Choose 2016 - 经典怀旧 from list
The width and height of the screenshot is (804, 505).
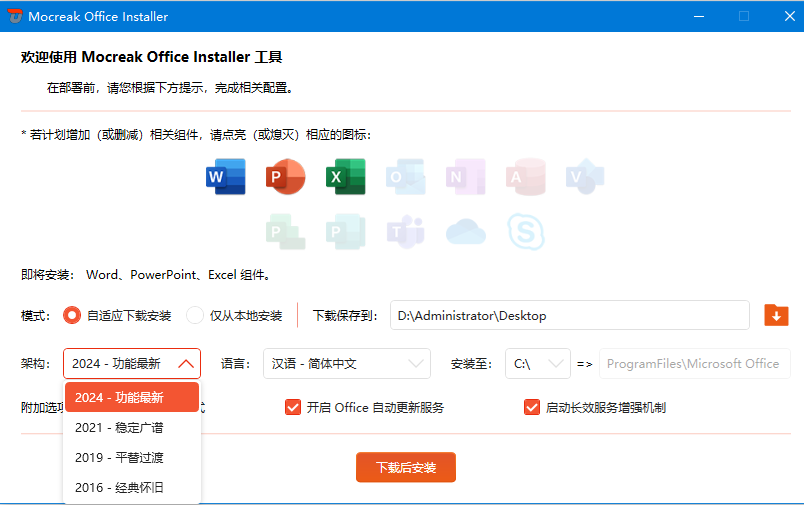(132, 487)
